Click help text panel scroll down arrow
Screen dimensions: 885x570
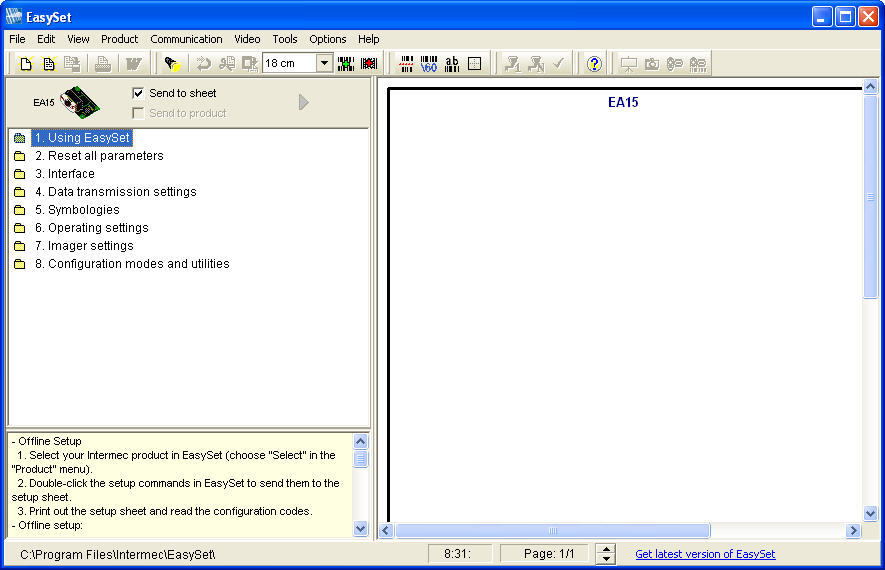coord(360,529)
